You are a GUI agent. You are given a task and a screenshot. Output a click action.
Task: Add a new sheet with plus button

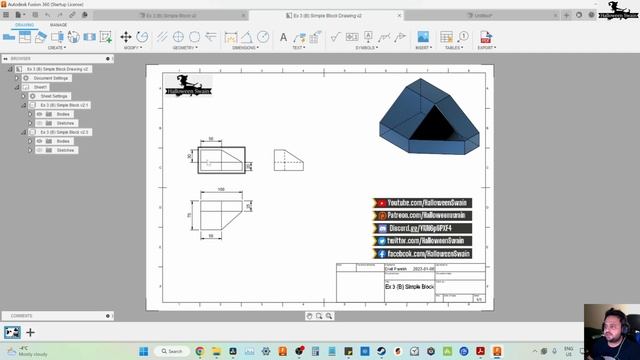pos(30,333)
